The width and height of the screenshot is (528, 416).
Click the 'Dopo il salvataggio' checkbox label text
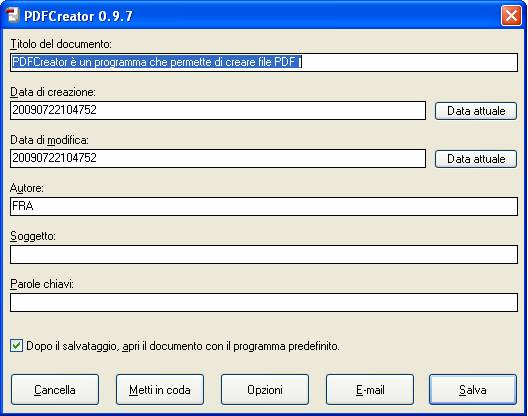click(x=183, y=346)
